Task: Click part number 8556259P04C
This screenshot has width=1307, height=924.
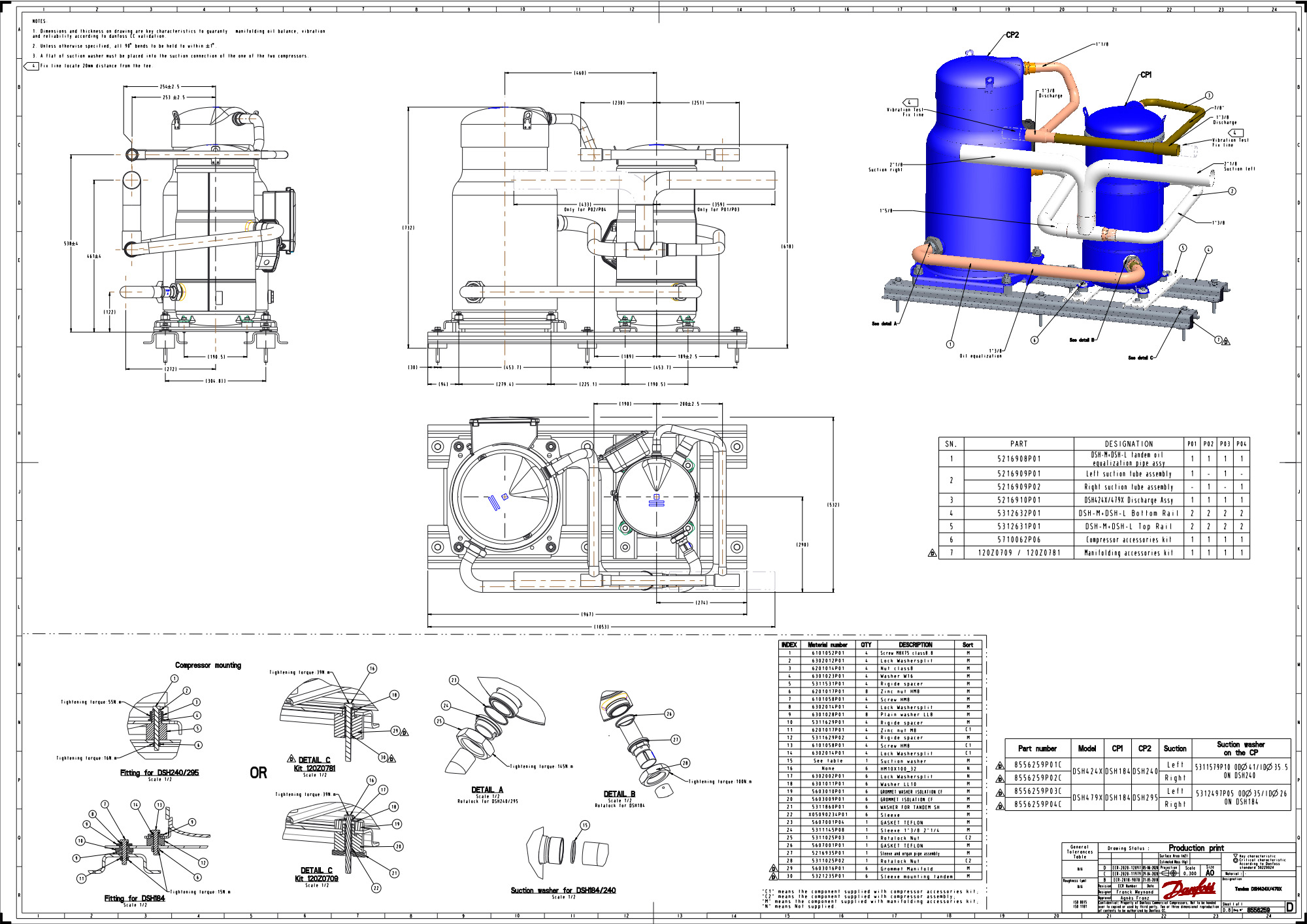Action: pos(1038,804)
